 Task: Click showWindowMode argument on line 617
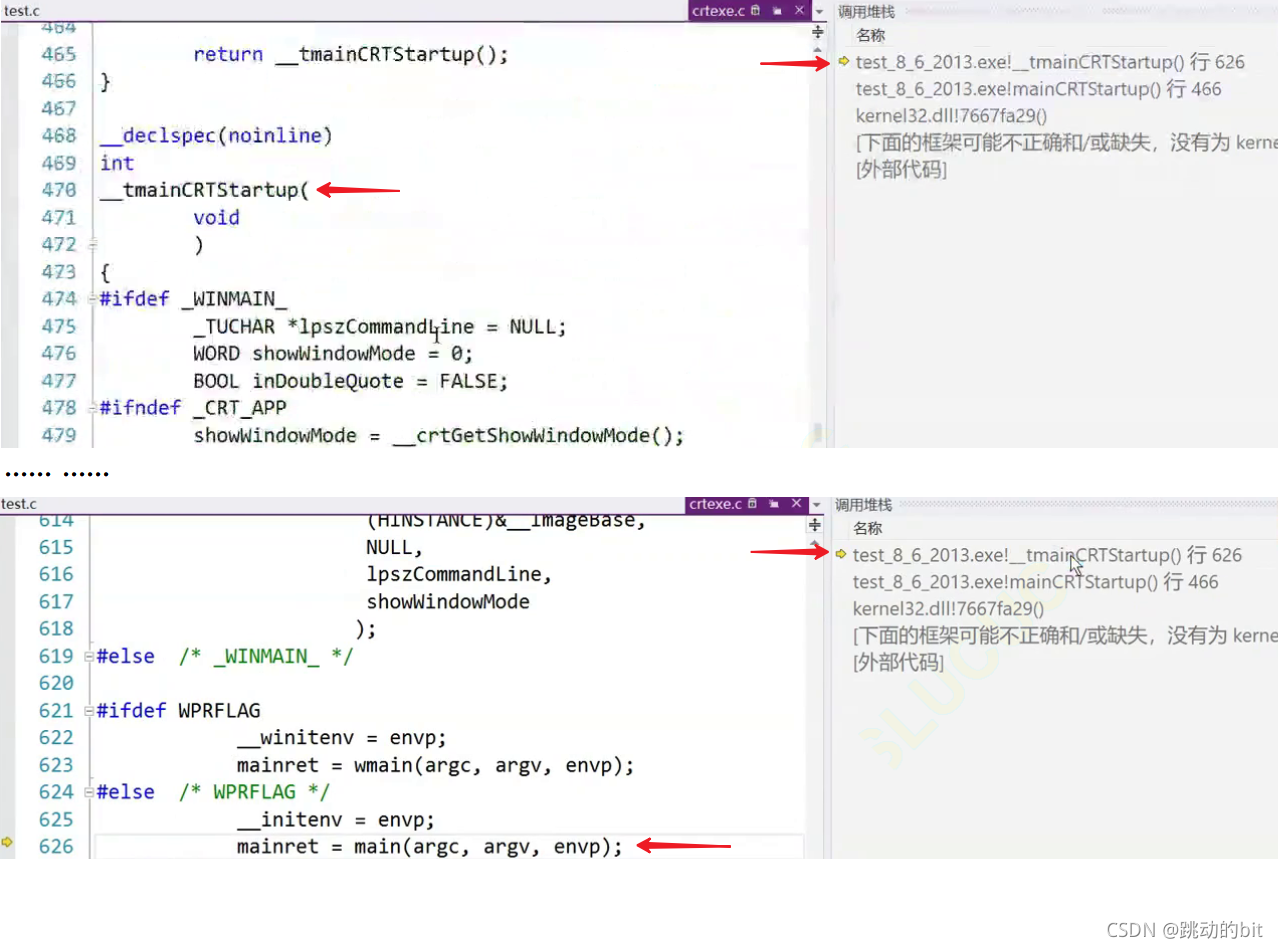(448, 602)
